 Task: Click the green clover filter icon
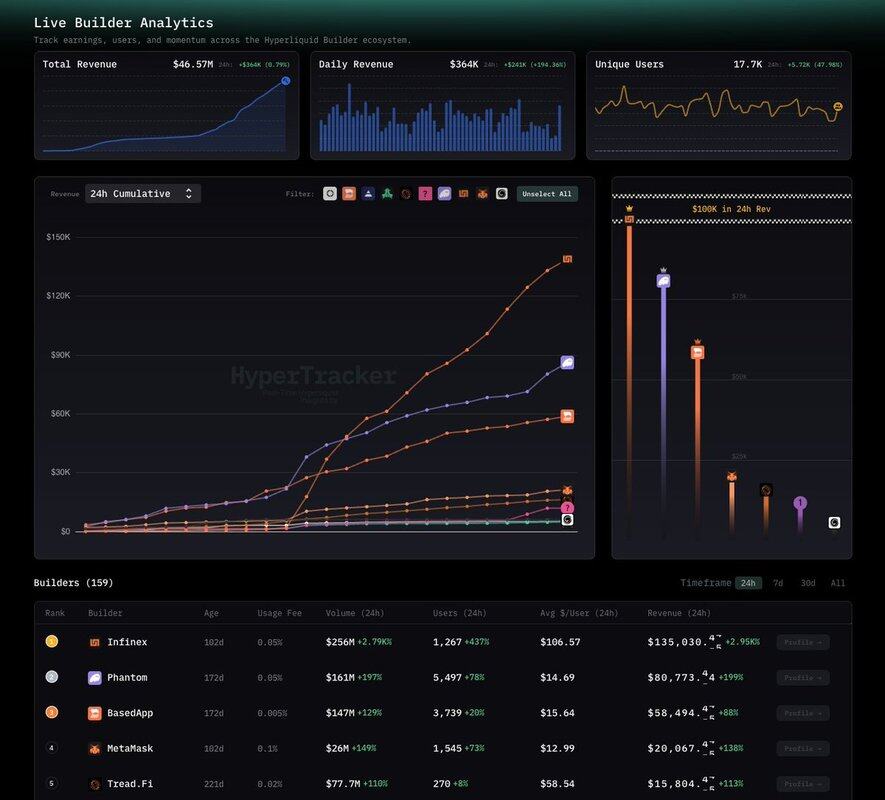[387, 194]
